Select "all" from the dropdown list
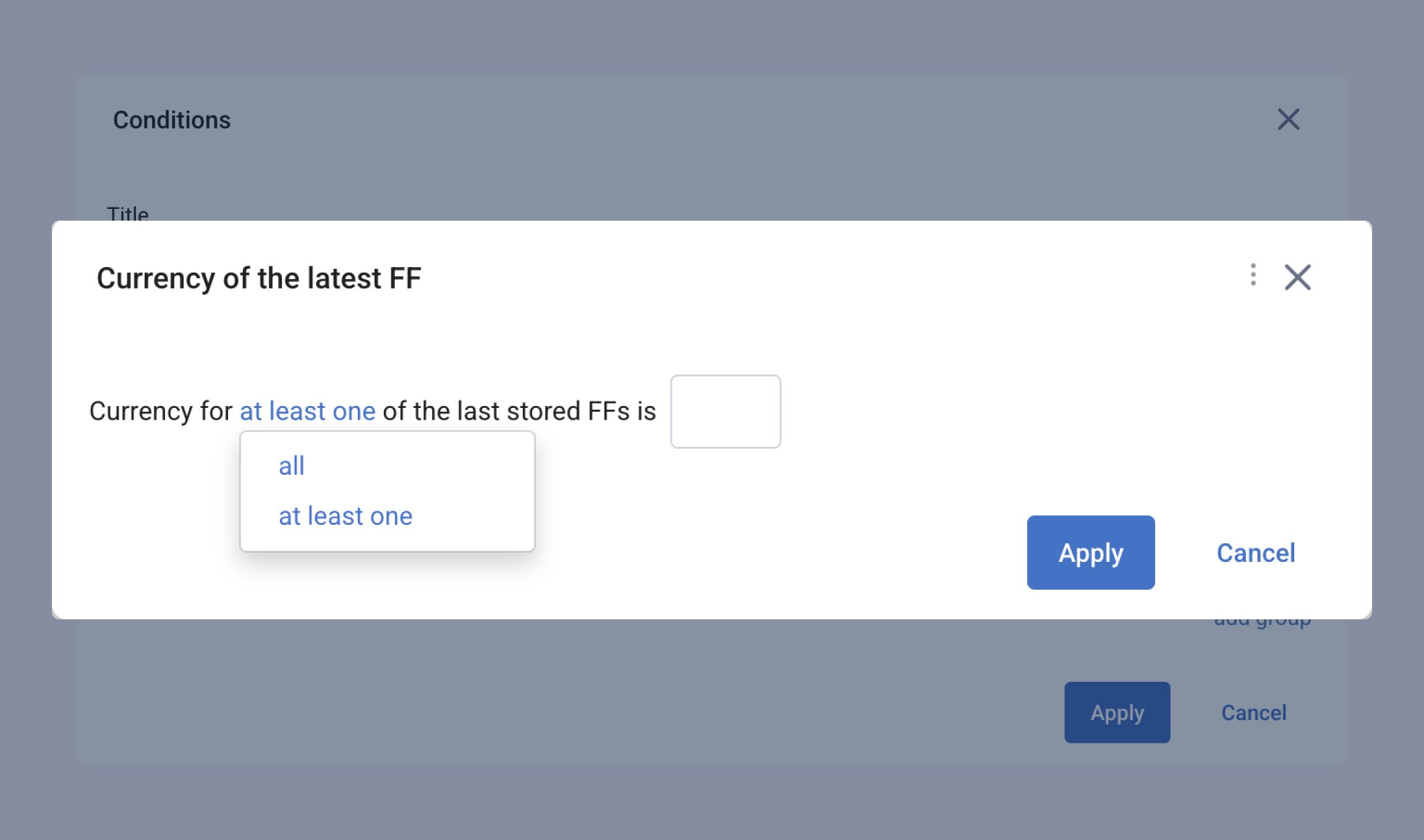The height and width of the screenshot is (840, 1424). (291, 465)
